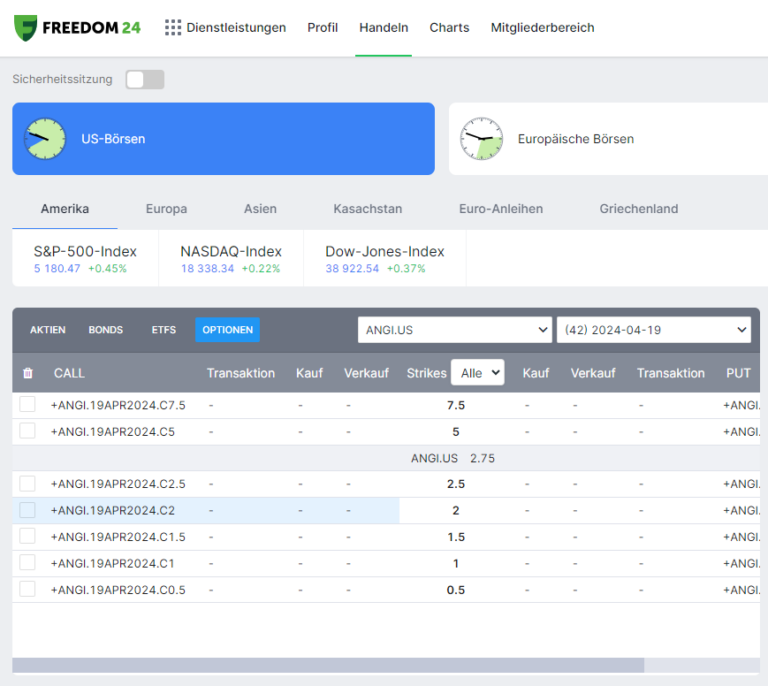Click call option +ANGI.19APR2024.C0.5
768x686 pixels.
click(x=118, y=590)
